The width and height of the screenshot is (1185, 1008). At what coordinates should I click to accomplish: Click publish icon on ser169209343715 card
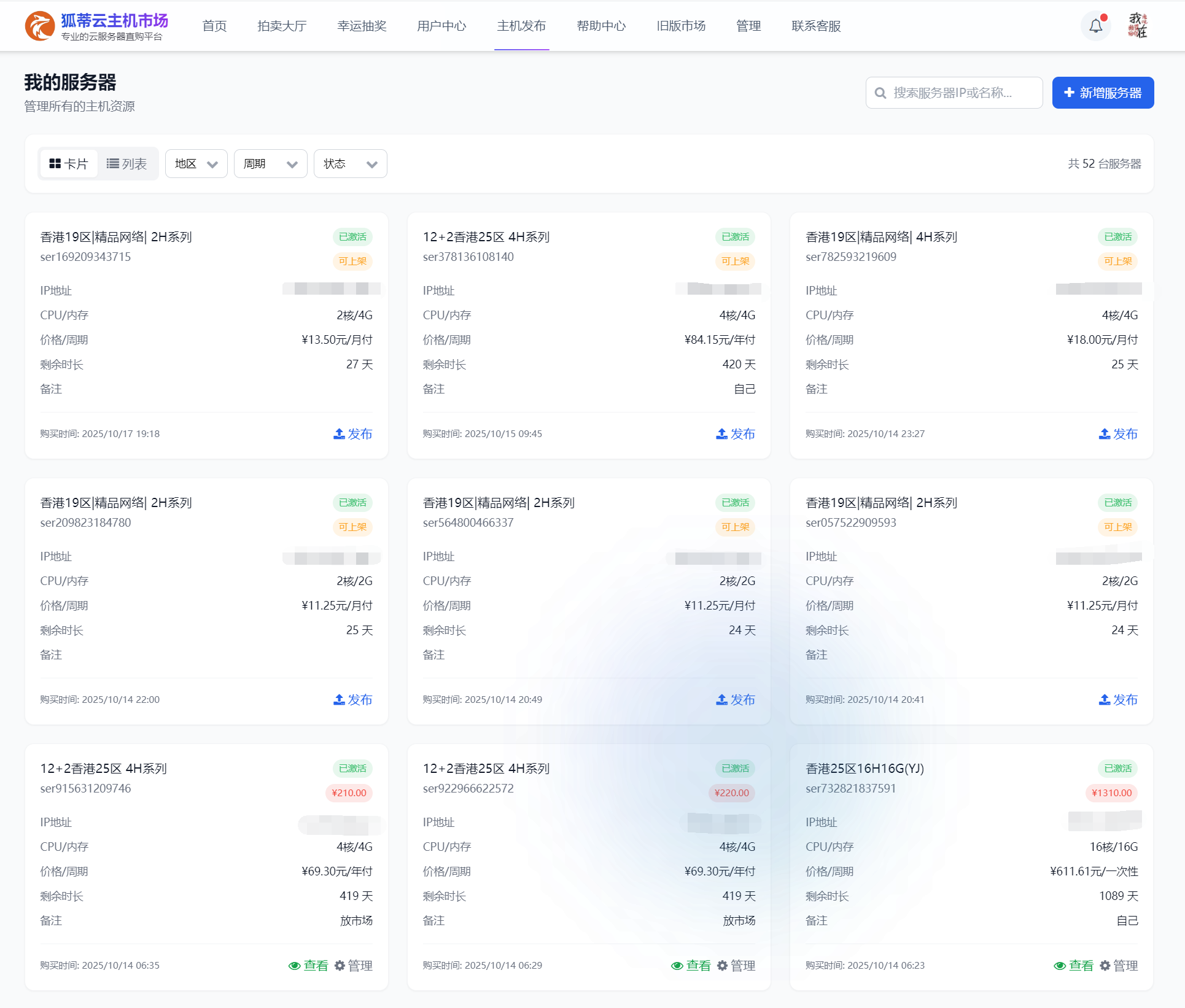tap(339, 434)
